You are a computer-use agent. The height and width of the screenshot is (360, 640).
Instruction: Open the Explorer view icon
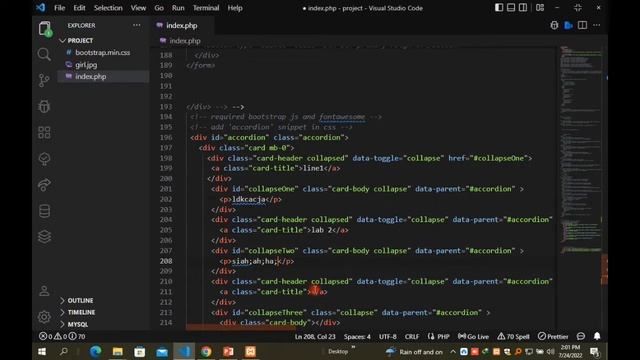(x=44, y=29)
